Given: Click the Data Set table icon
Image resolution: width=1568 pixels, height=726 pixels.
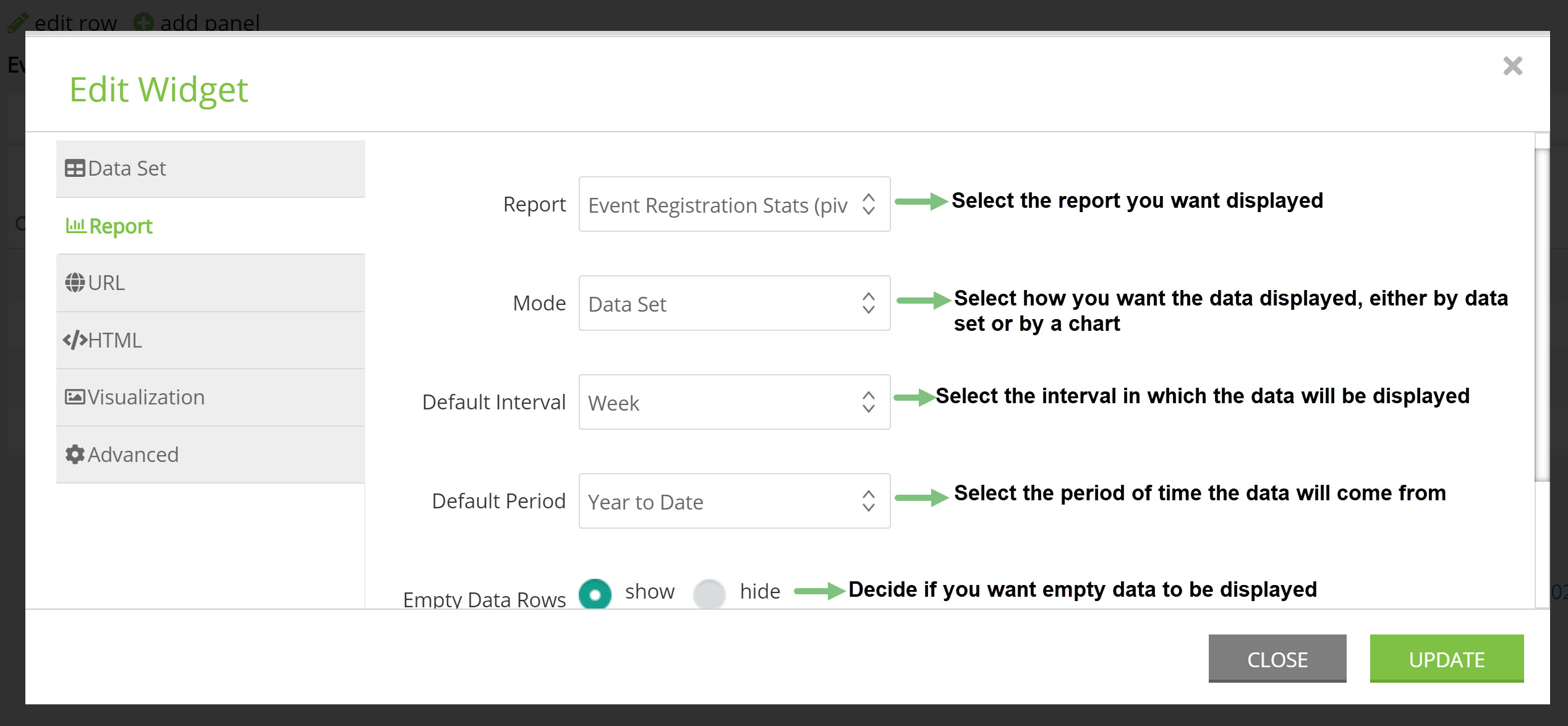Looking at the screenshot, I should [75, 168].
